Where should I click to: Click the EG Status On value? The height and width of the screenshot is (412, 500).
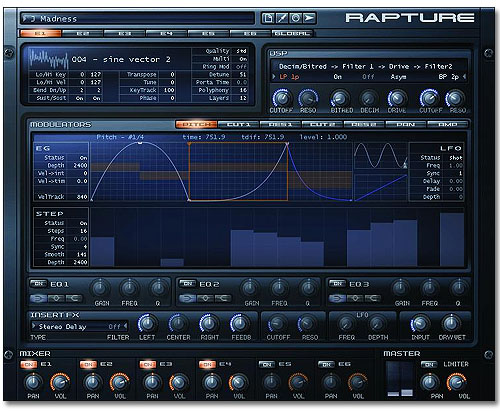[x=83, y=158]
